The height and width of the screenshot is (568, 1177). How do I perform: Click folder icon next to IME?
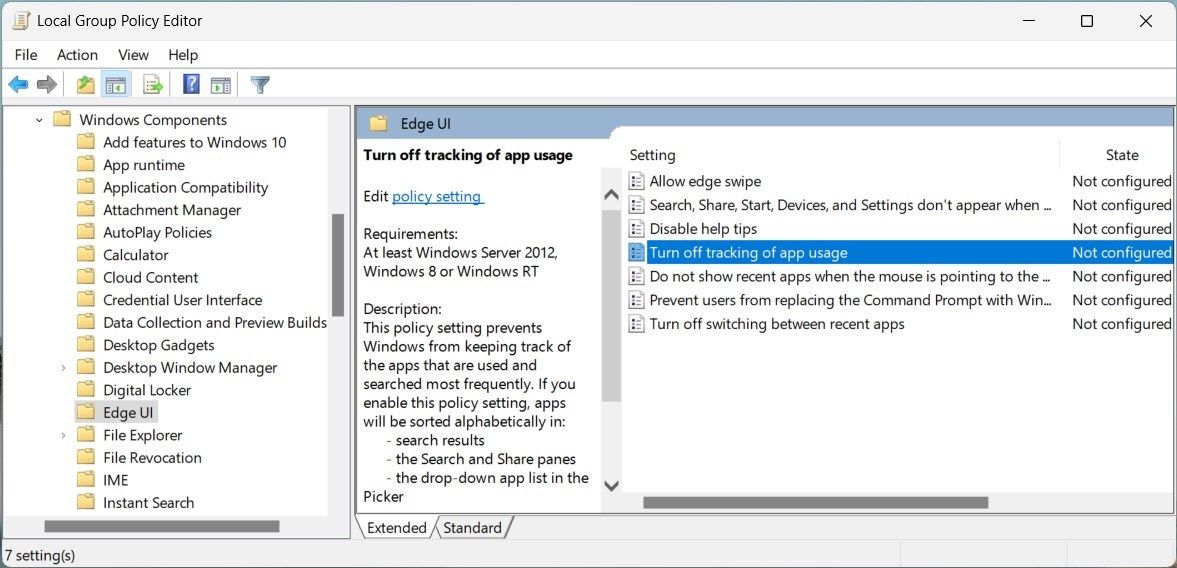(x=86, y=479)
